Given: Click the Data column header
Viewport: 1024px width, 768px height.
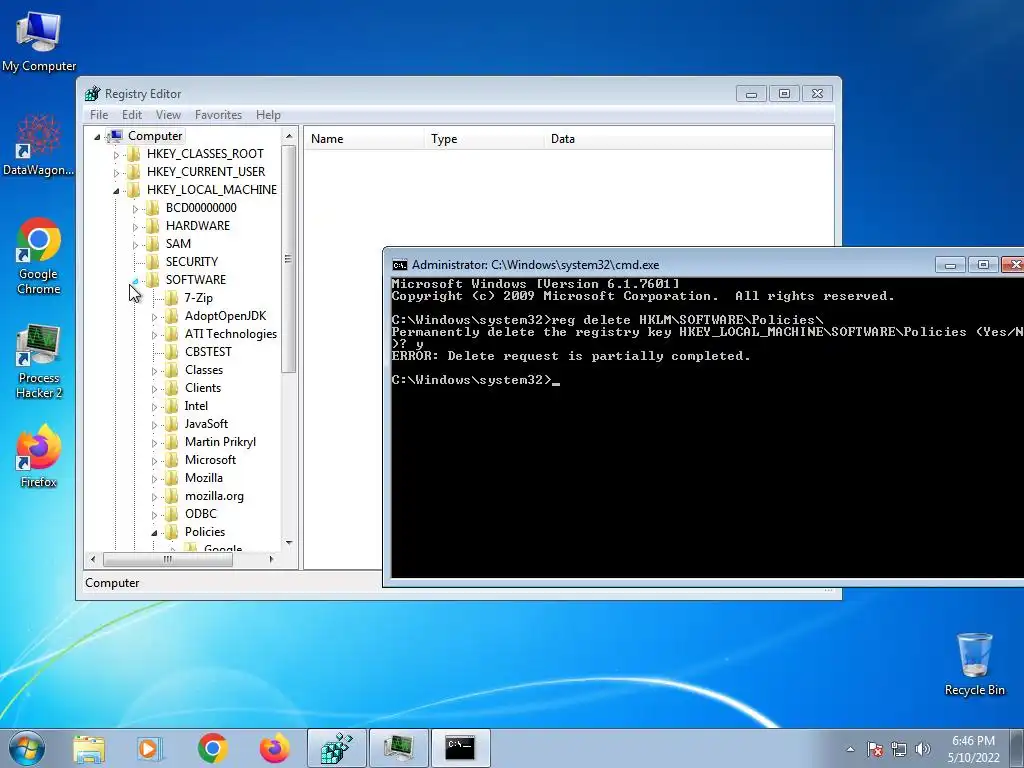Looking at the screenshot, I should point(688,139).
